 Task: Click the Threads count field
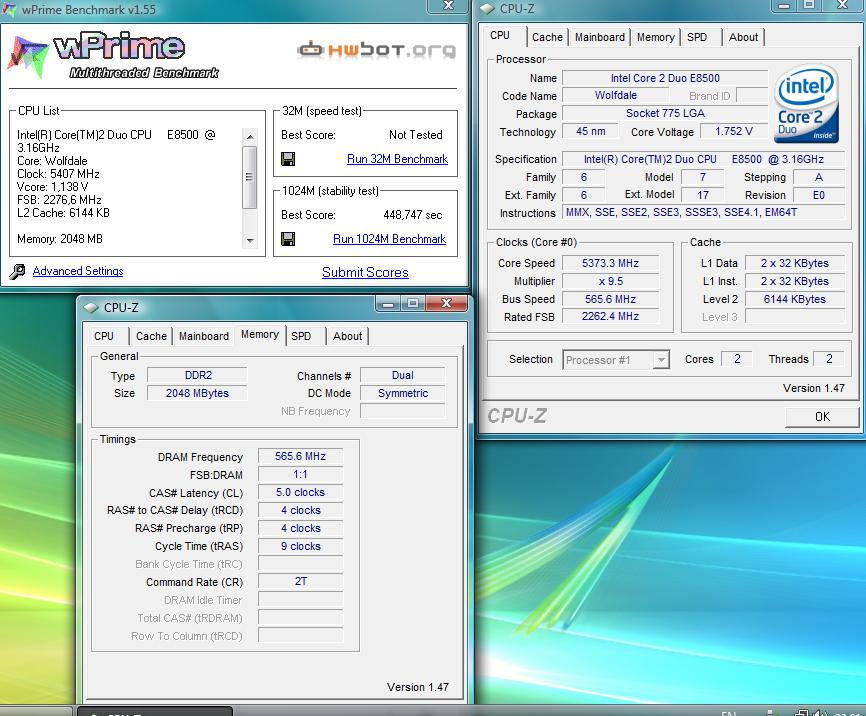pyautogui.click(x=829, y=359)
